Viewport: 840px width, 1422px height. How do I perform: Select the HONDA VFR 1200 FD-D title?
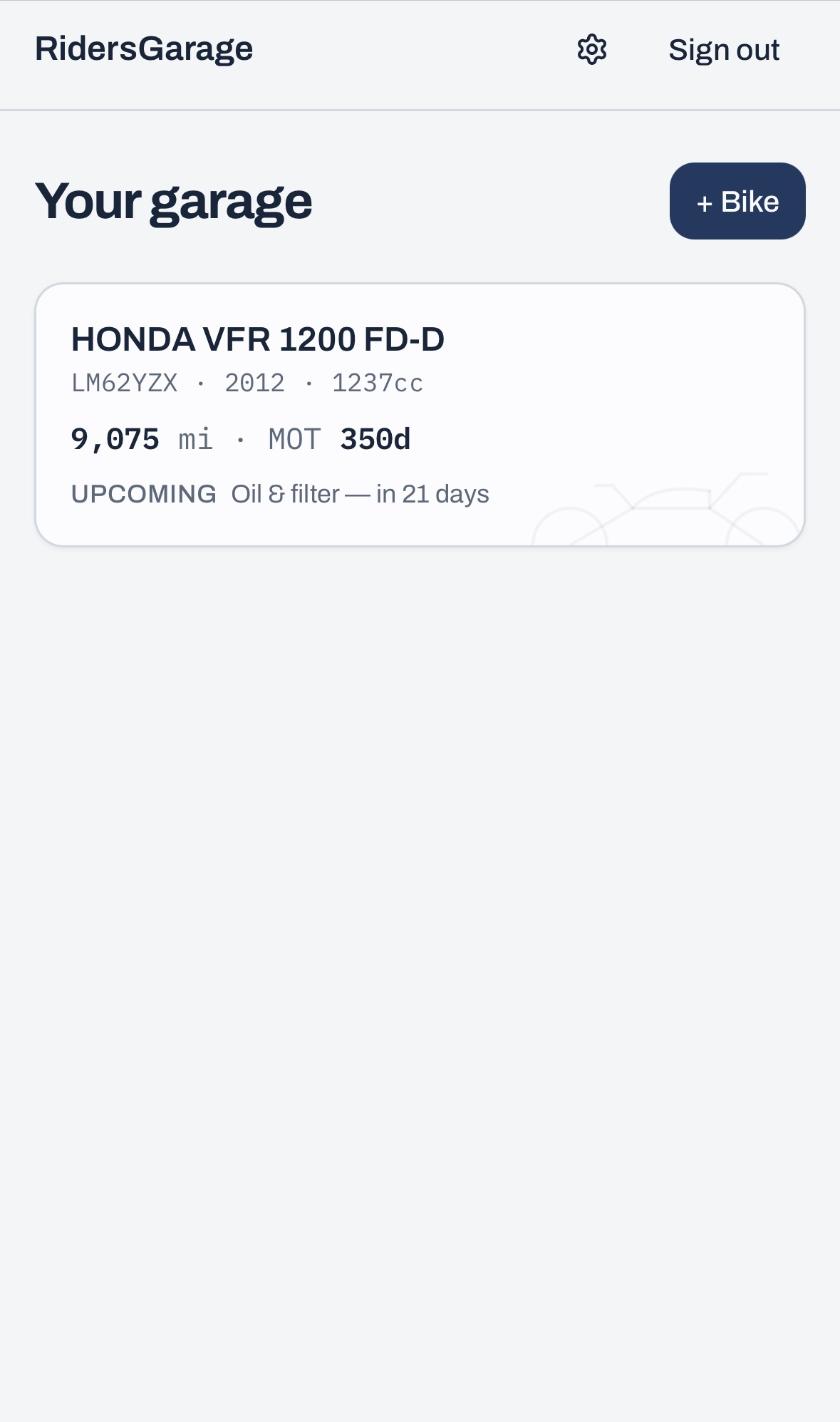pos(258,339)
